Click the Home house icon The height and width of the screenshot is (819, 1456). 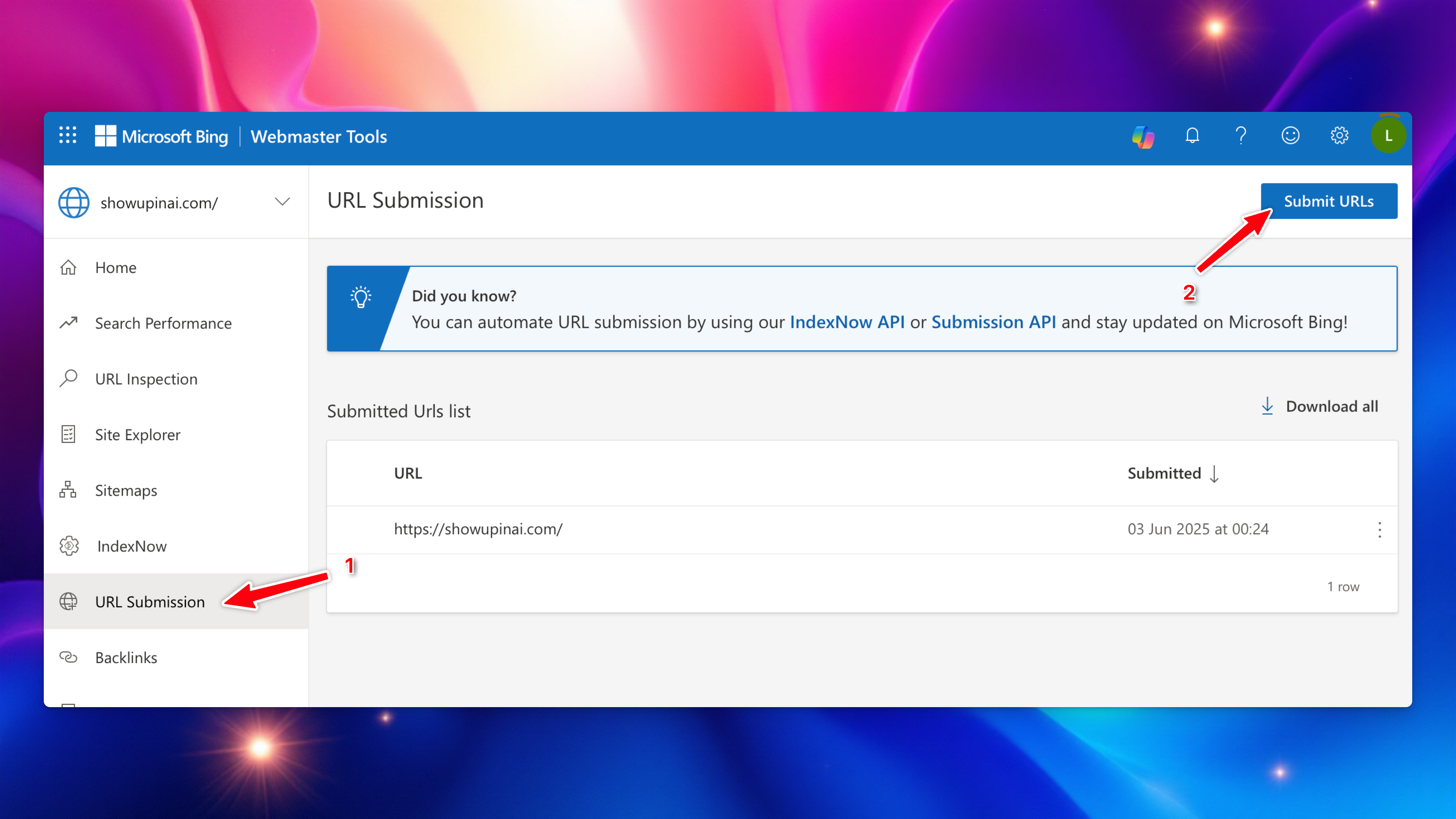click(68, 267)
